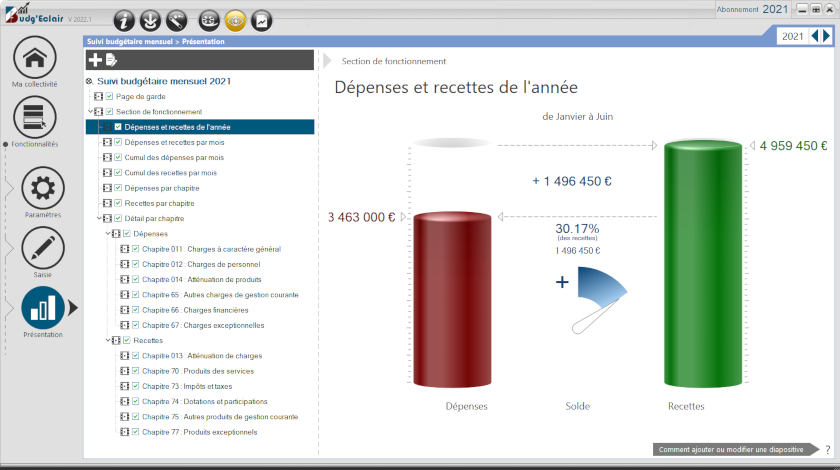Collapse the Dépenses subtree arrow
840x470 pixels.
[108, 234]
